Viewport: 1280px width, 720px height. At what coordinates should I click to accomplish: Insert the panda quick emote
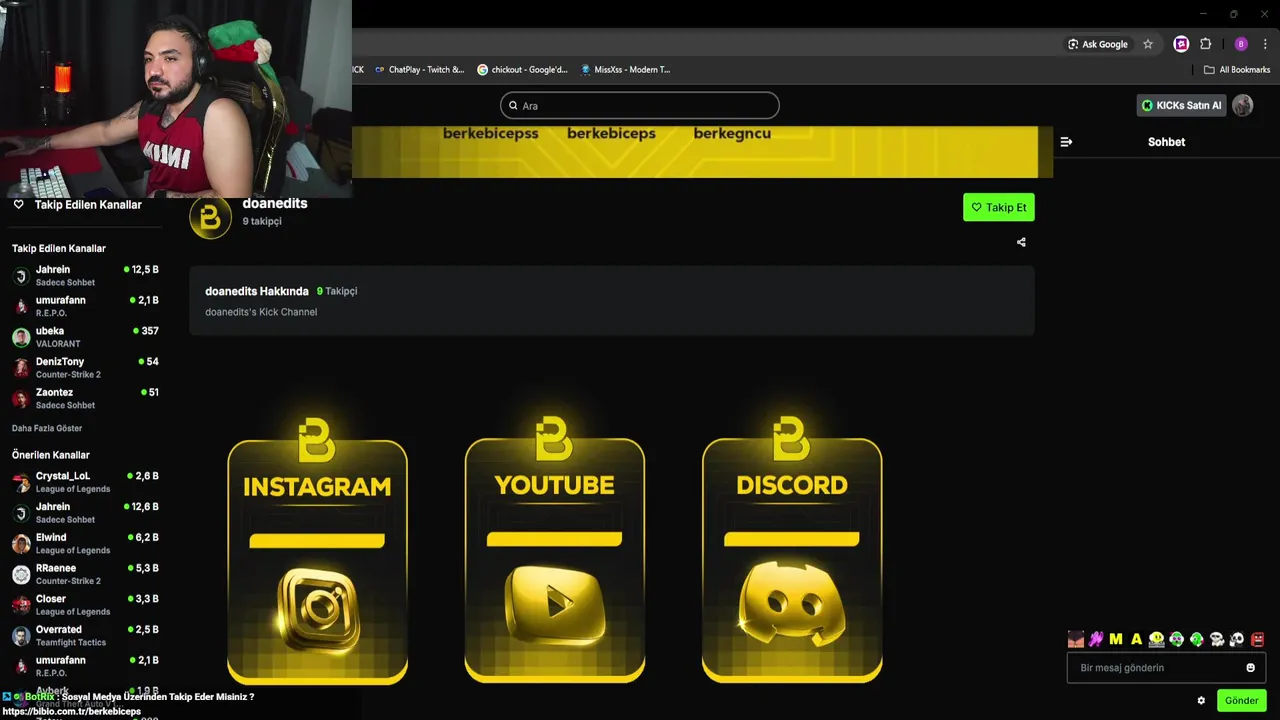click(x=1237, y=639)
